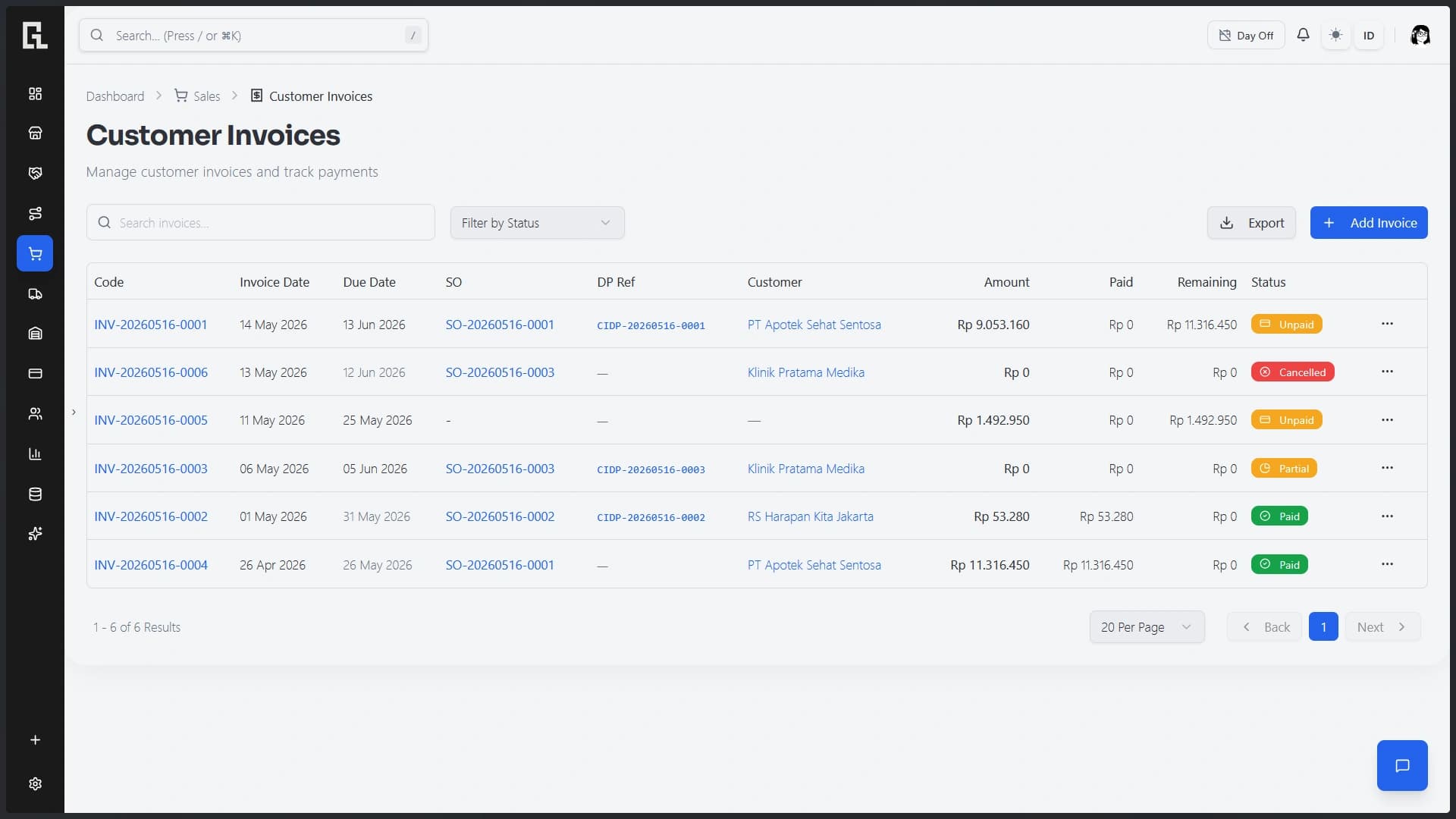The width and height of the screenshot is (1456, 819).
Task: Switch language with ID button
Action: pyautogui.click(x=1369, y=35)
